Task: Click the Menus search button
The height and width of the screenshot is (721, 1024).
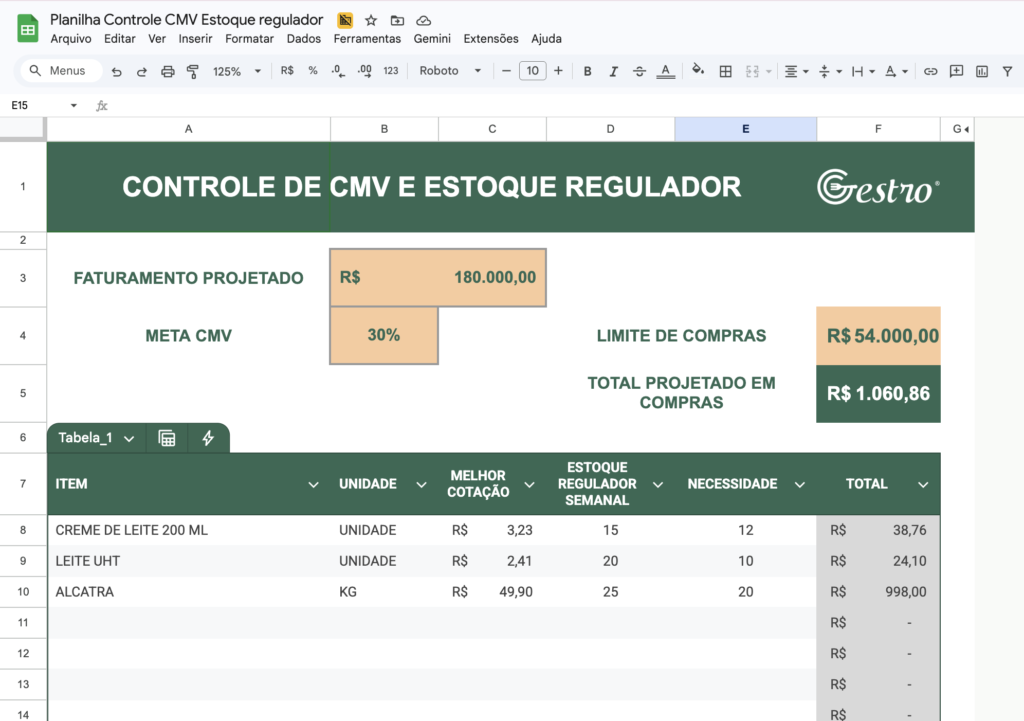Action: pos(58,71)
